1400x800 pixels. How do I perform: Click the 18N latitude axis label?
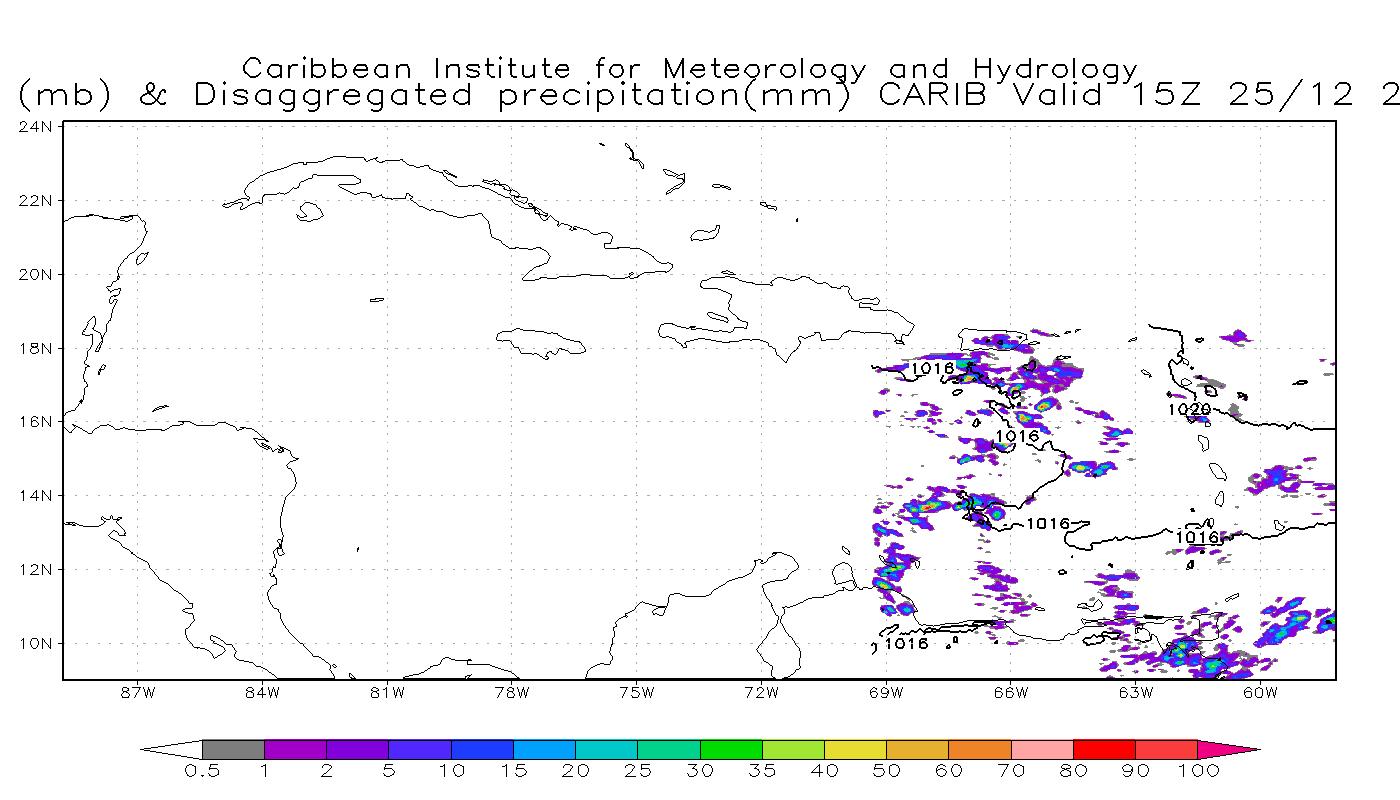36,348
